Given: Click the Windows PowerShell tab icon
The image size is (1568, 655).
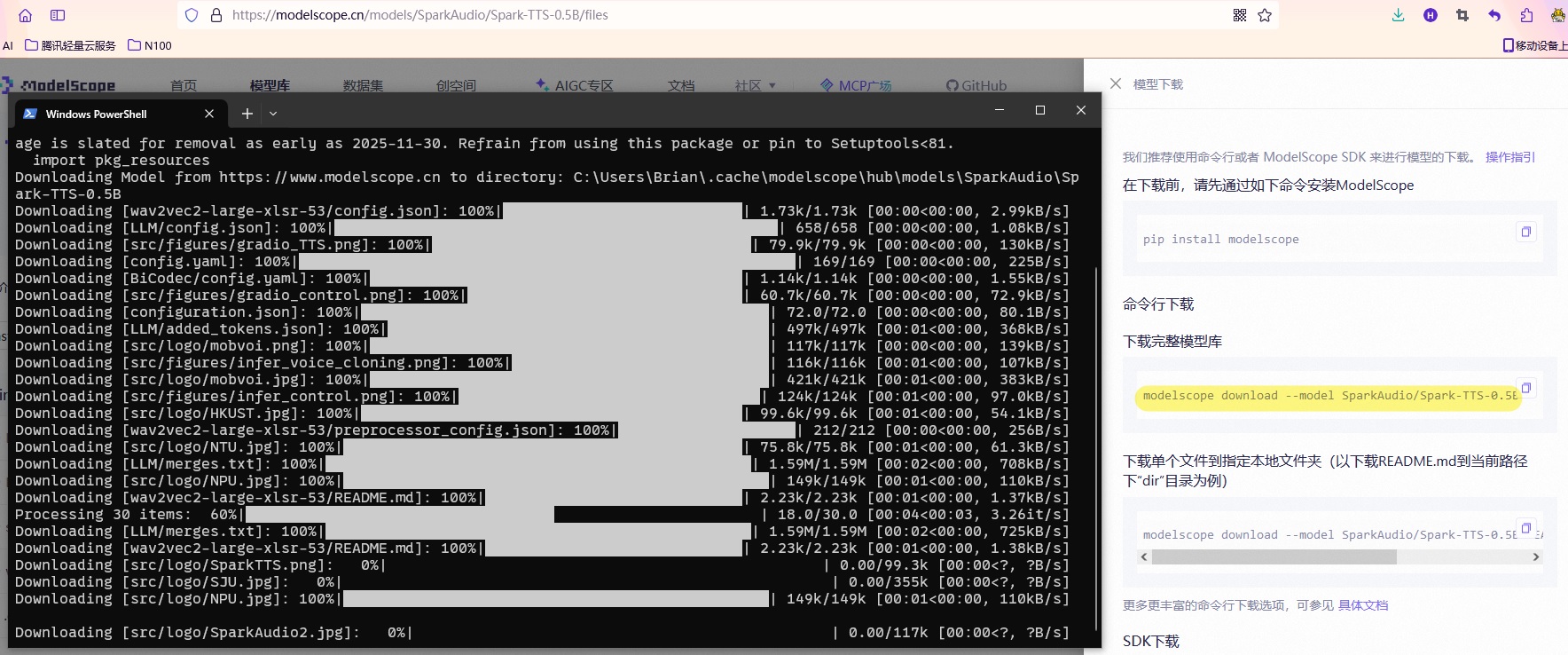Looking at the screenshot, I should coord(30,114).
